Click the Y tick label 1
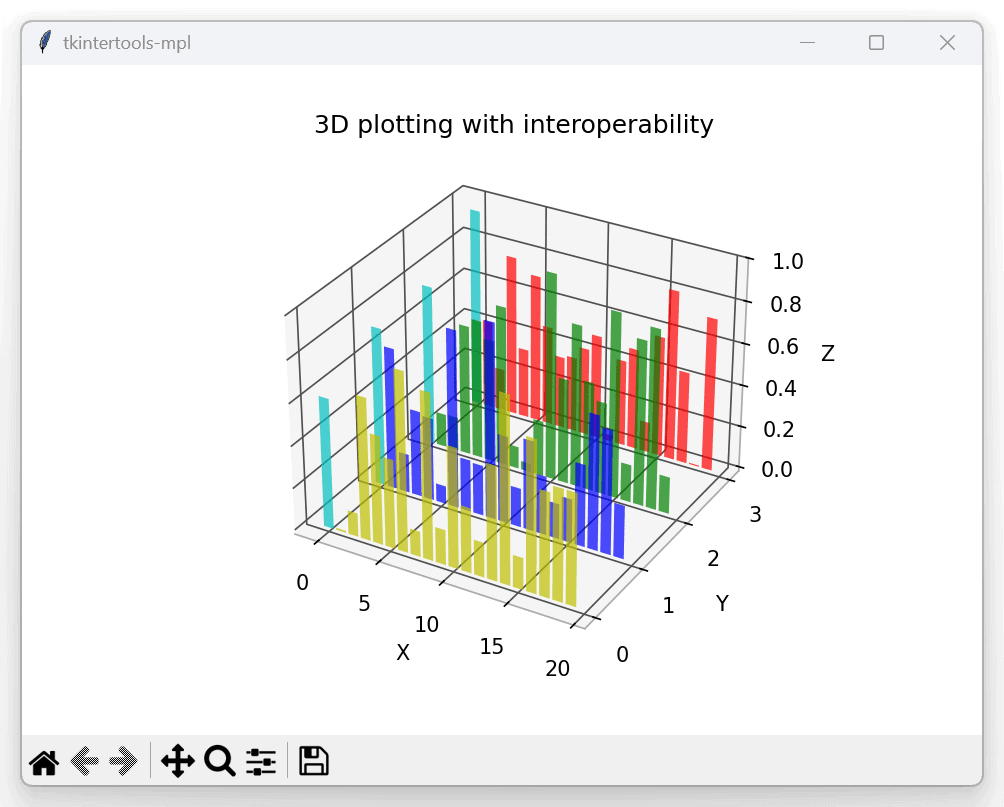The width and height of the screenshot is (1004, 807). 668,605
